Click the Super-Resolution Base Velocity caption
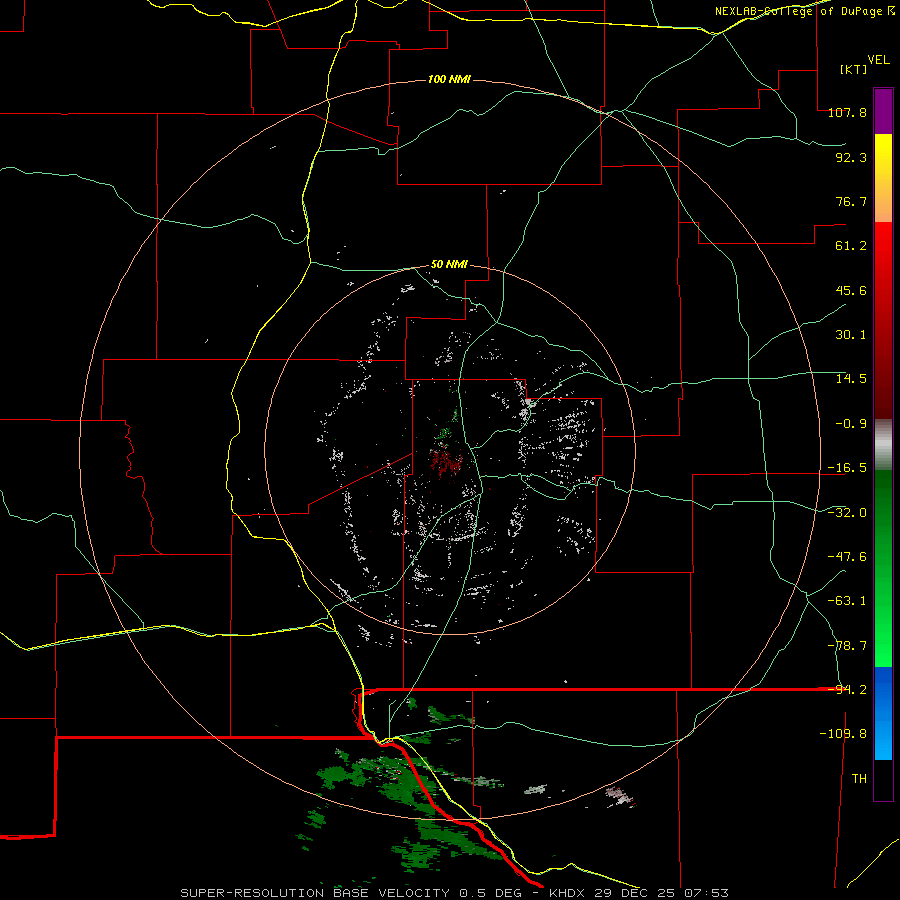Image resolution: width=900 pixels, height=900 pixels. coord(455,893)
